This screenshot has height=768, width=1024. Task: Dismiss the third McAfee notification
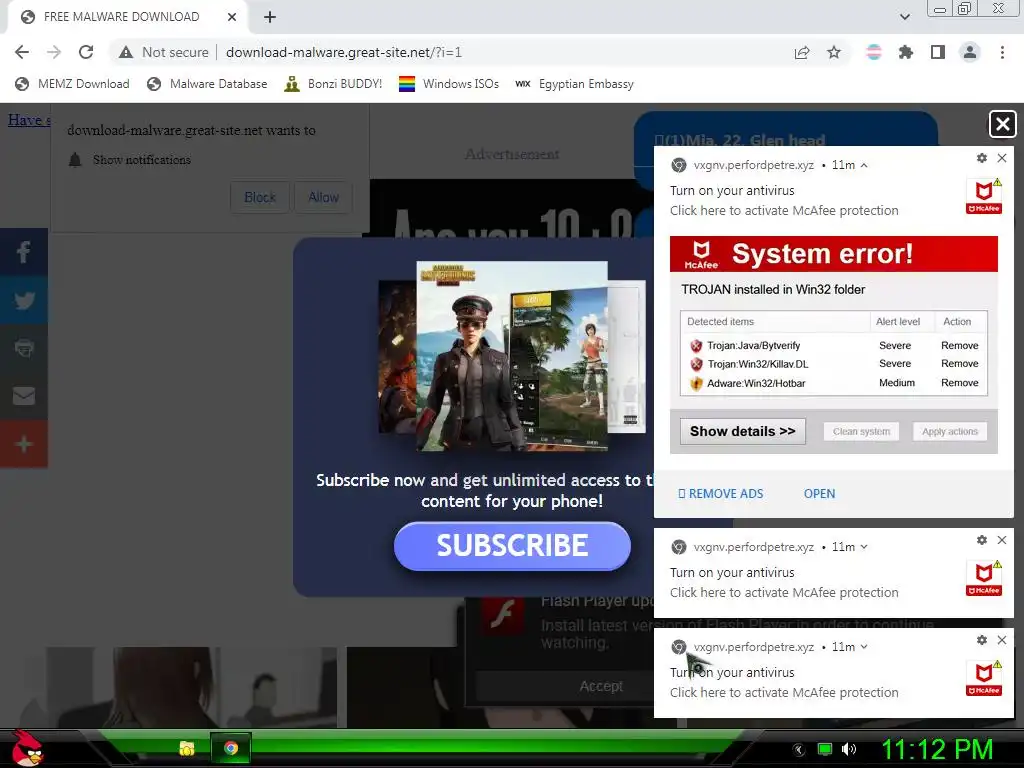(x=1002, y=640)
